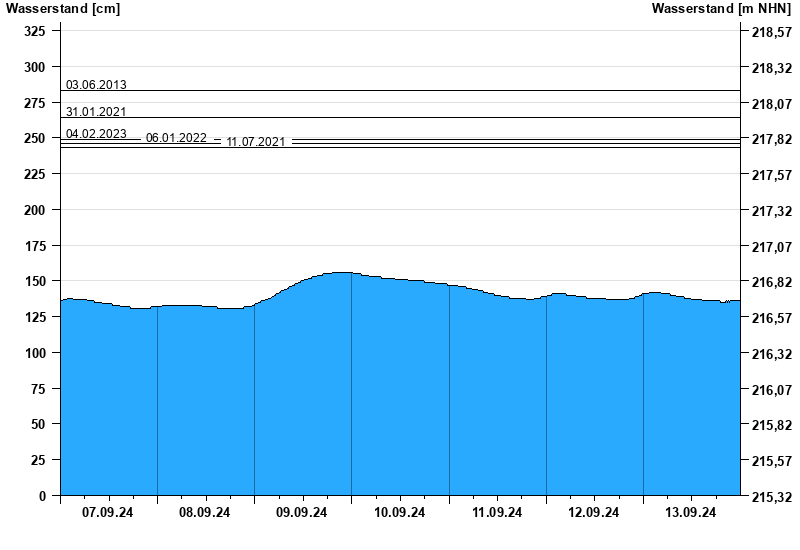The height and width of the screenshot is (550, 800).
Task: Select the 31.01.2021 reference line label
Action: pos(96,112)
